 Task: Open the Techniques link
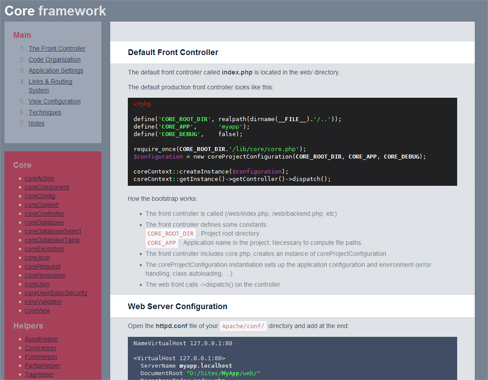click(x=45, y=112)
